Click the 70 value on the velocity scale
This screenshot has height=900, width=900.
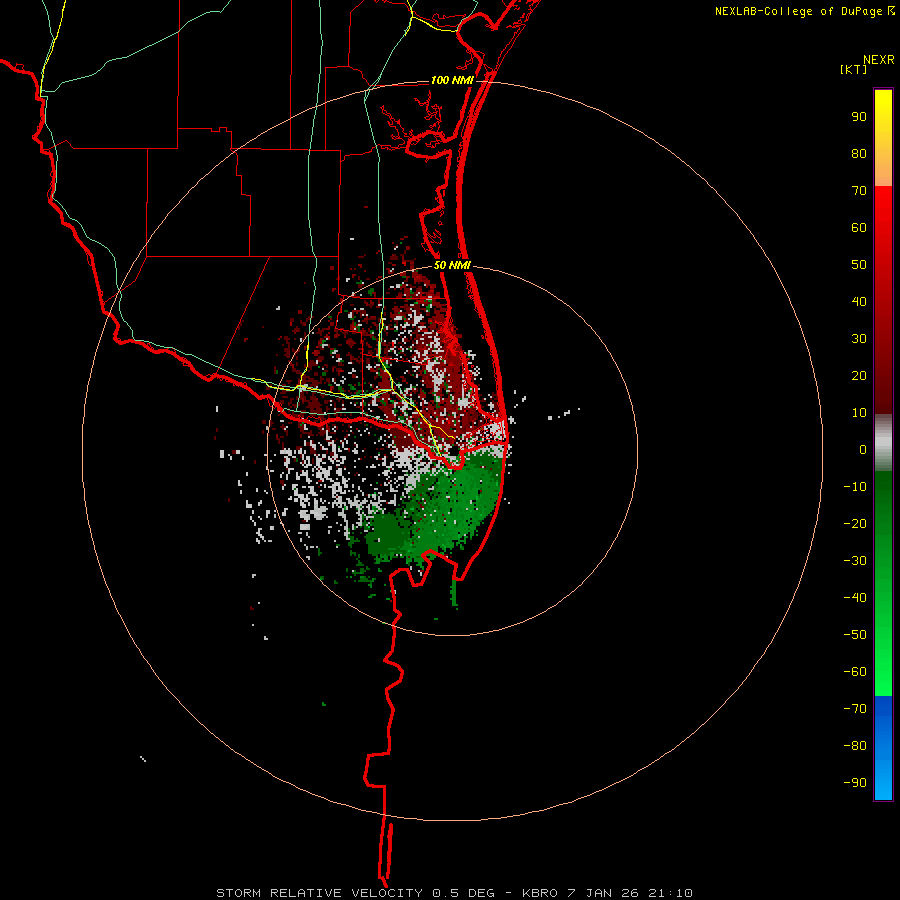tap(859, 191)
